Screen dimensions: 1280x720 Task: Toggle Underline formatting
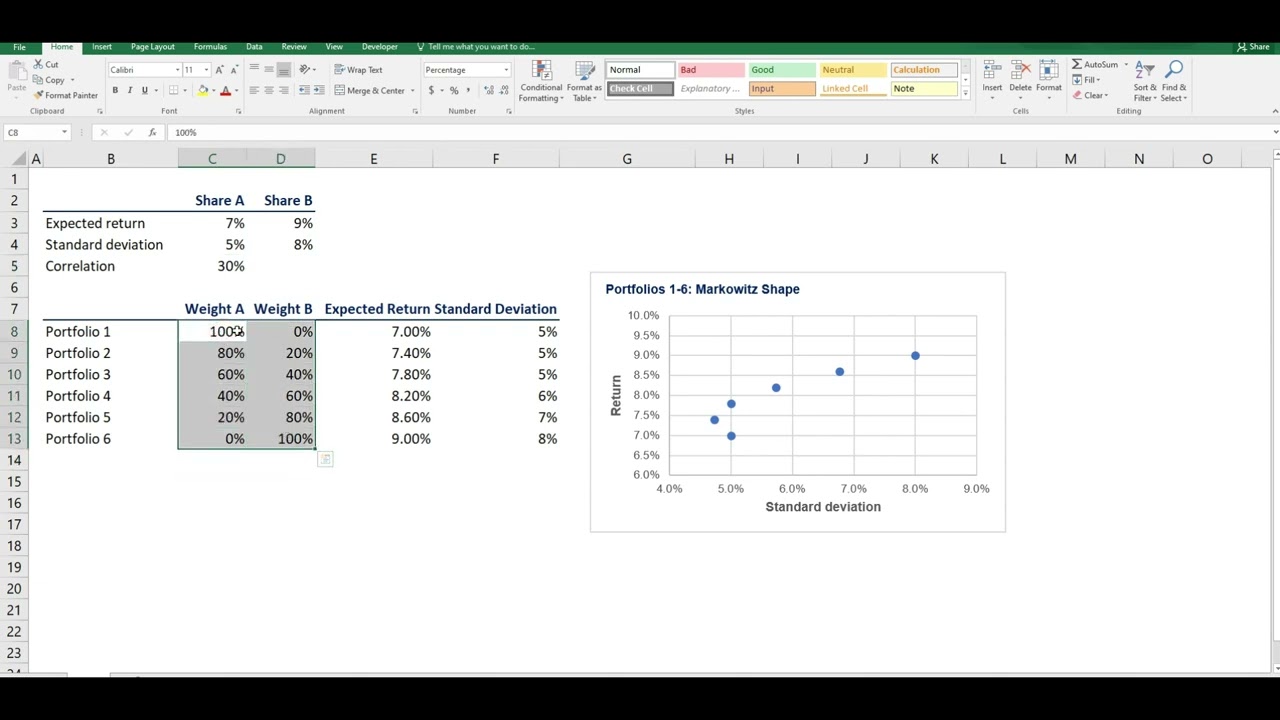144,91
